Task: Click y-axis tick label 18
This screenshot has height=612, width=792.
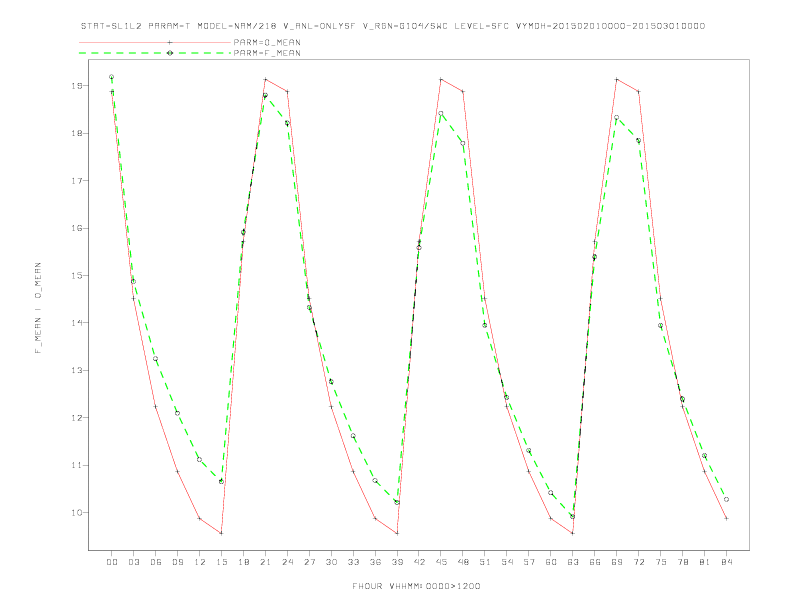Action: point(77,133)
